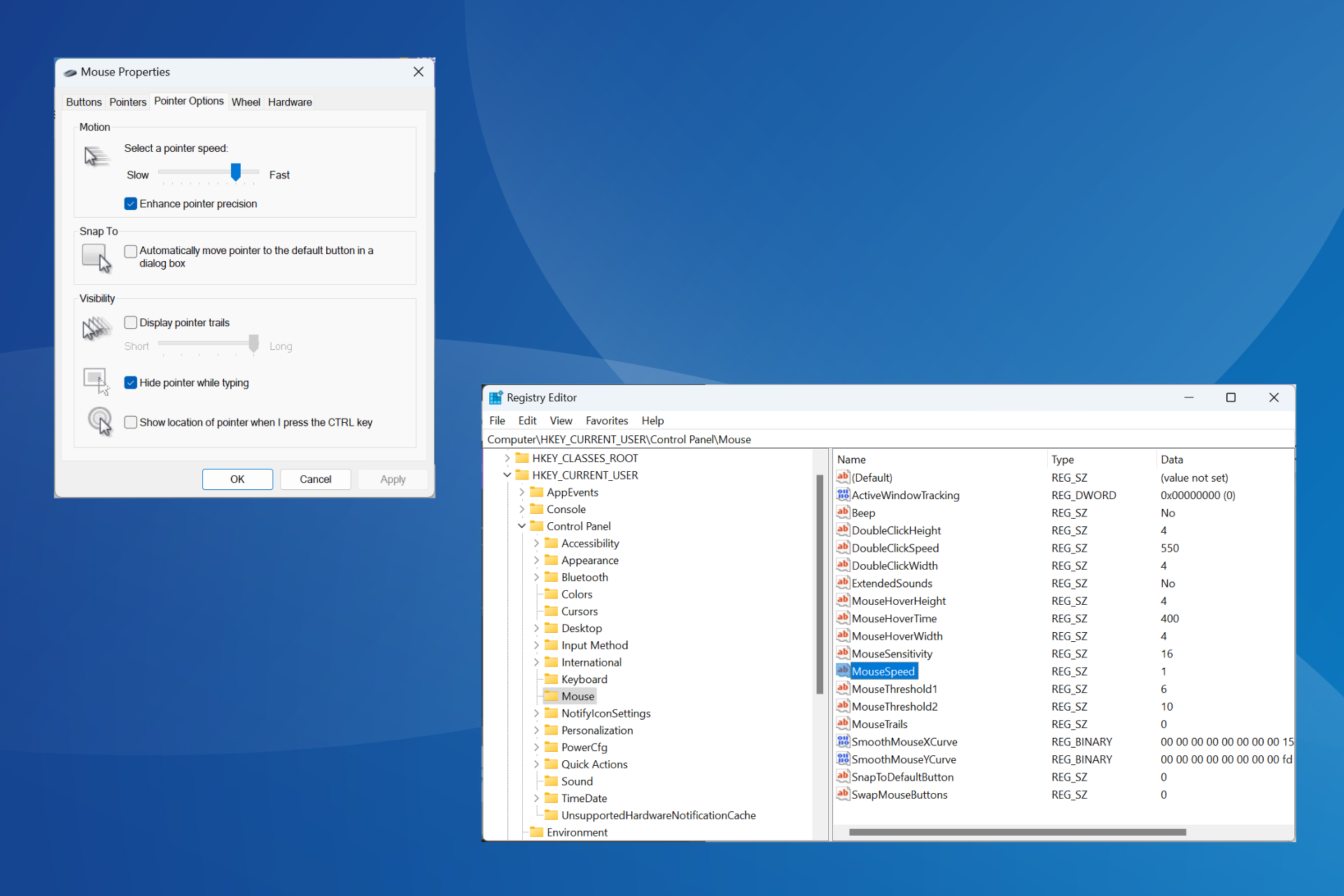Switch to the Wheel tab
This screenshot has height=896, width=1344.
246,101
